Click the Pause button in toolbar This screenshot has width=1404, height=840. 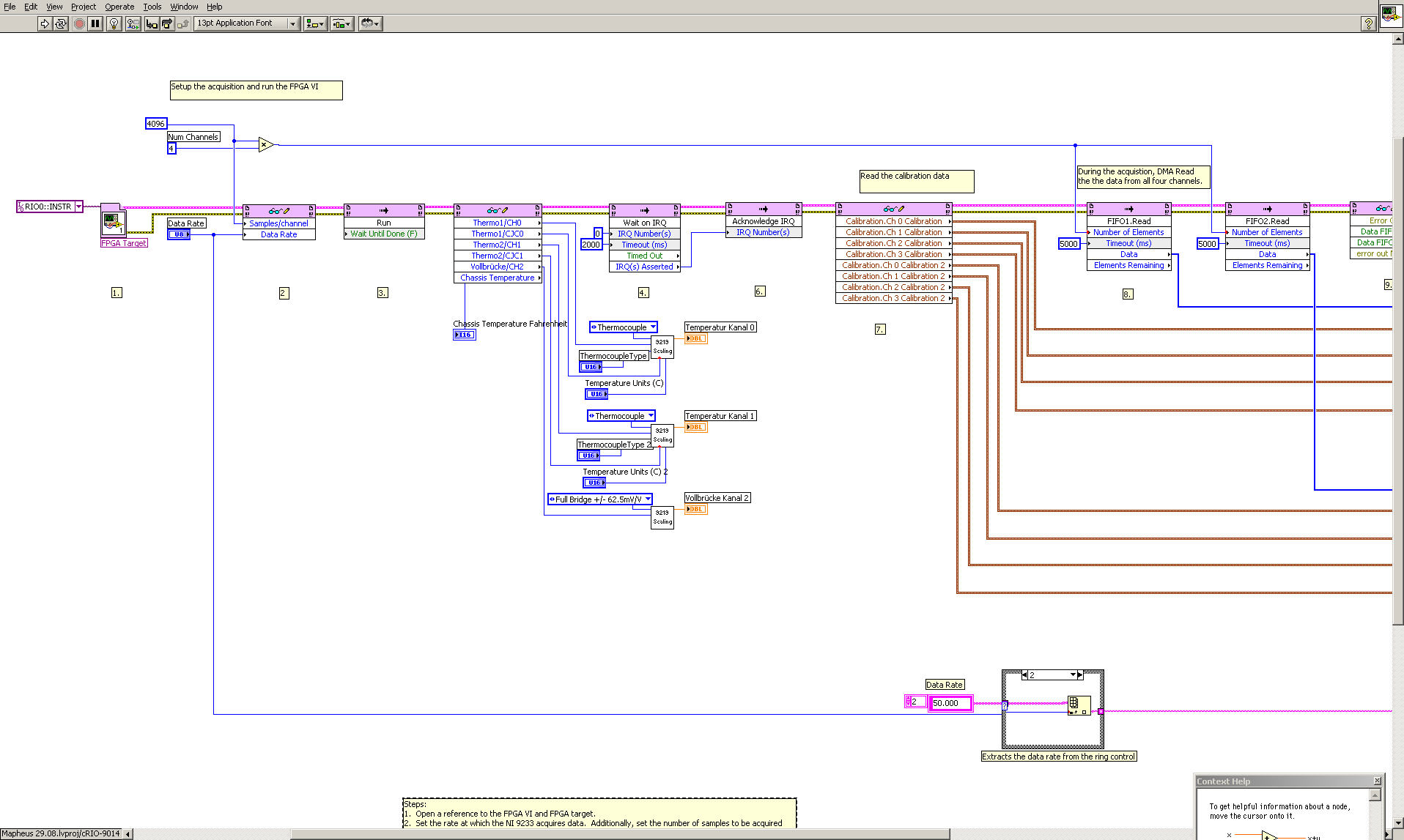pos(95,23)
